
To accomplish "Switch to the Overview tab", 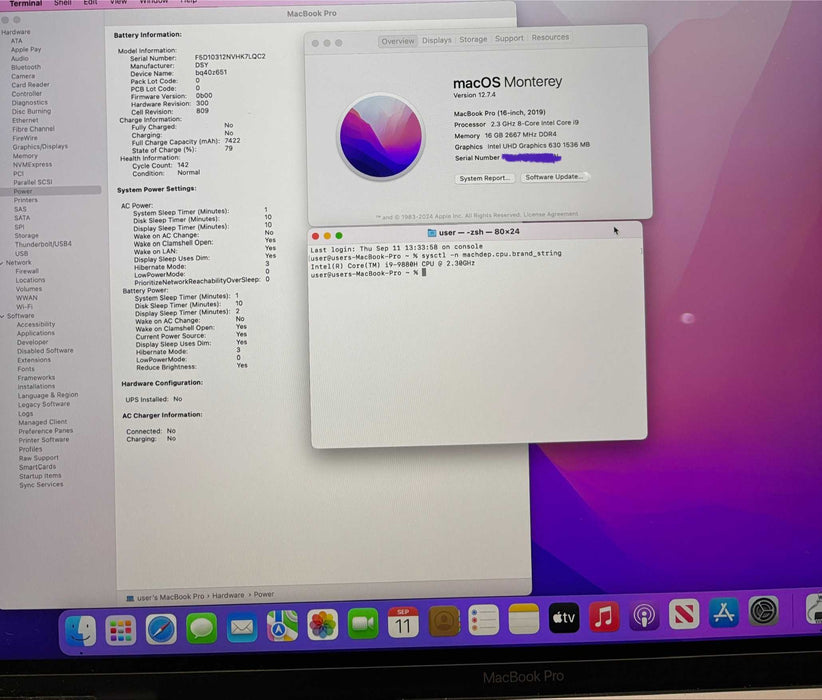I will coord(398,41).
